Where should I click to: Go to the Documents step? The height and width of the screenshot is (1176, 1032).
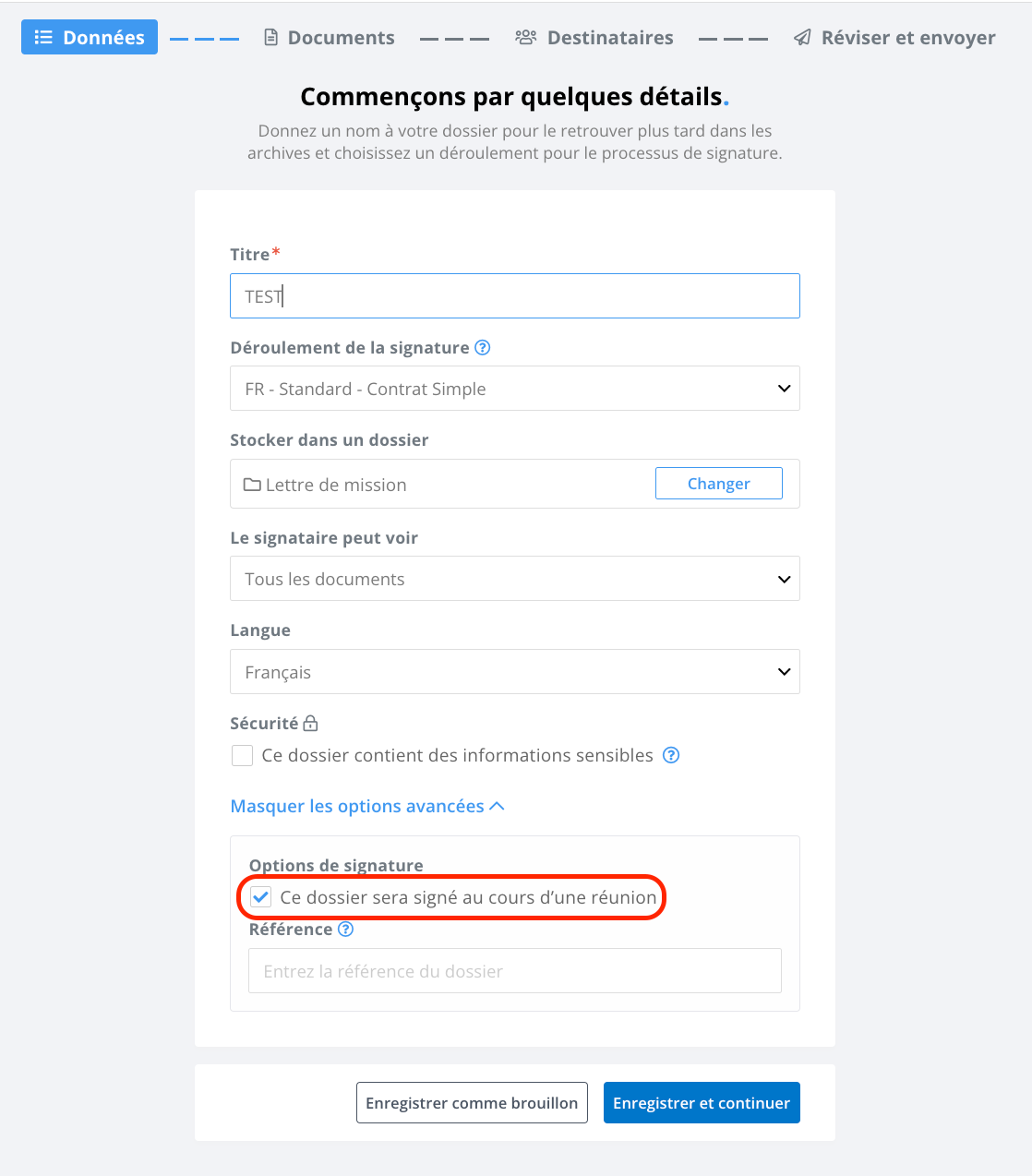pyautogui.click(x=330, y=38)
